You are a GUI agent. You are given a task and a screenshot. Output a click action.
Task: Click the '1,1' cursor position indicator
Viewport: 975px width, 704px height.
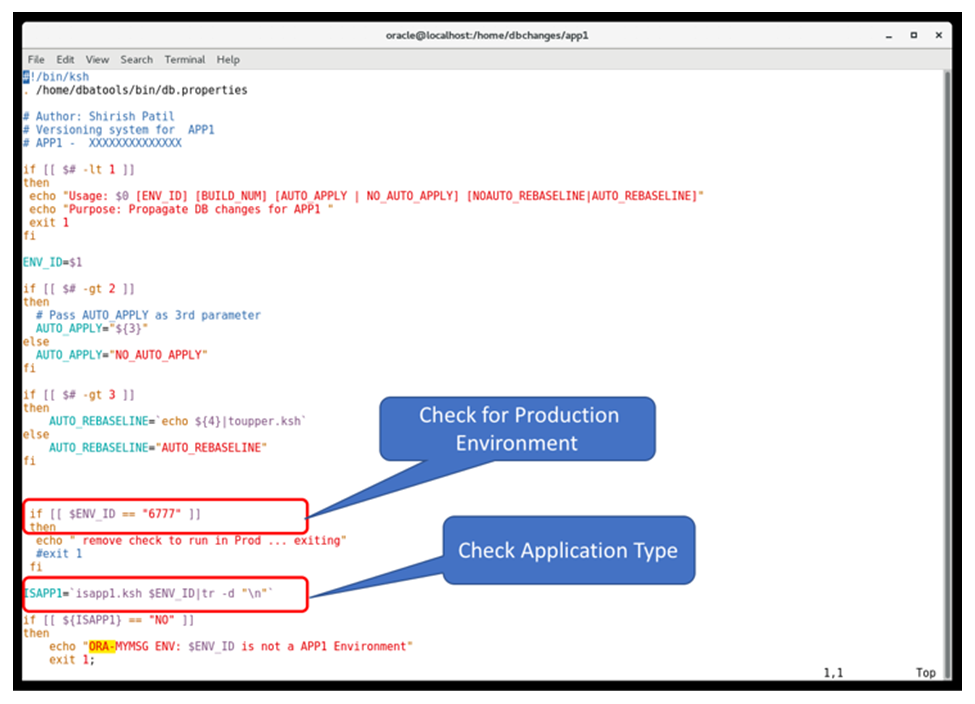coord(832,673)
